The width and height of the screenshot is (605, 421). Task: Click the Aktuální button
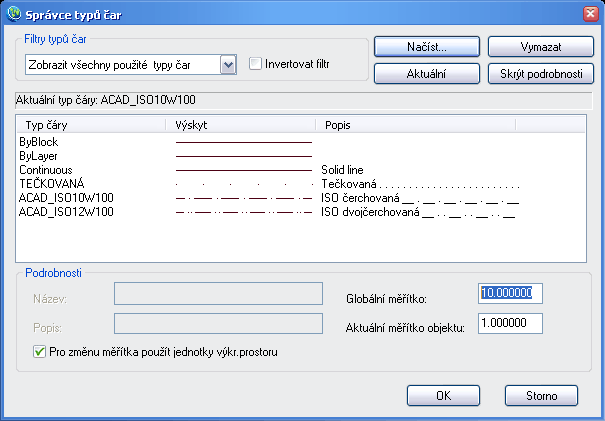click(424, 73)
